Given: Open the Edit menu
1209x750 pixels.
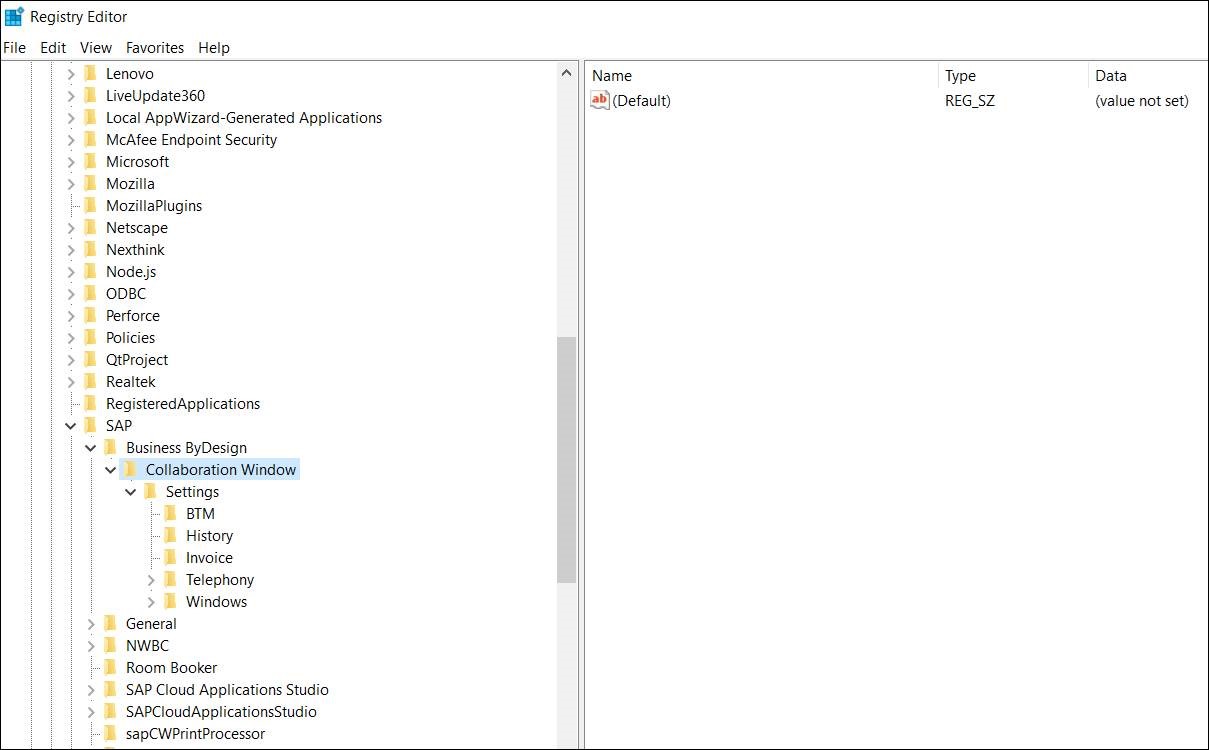Looking at the screenshot, I should (53, 47).
